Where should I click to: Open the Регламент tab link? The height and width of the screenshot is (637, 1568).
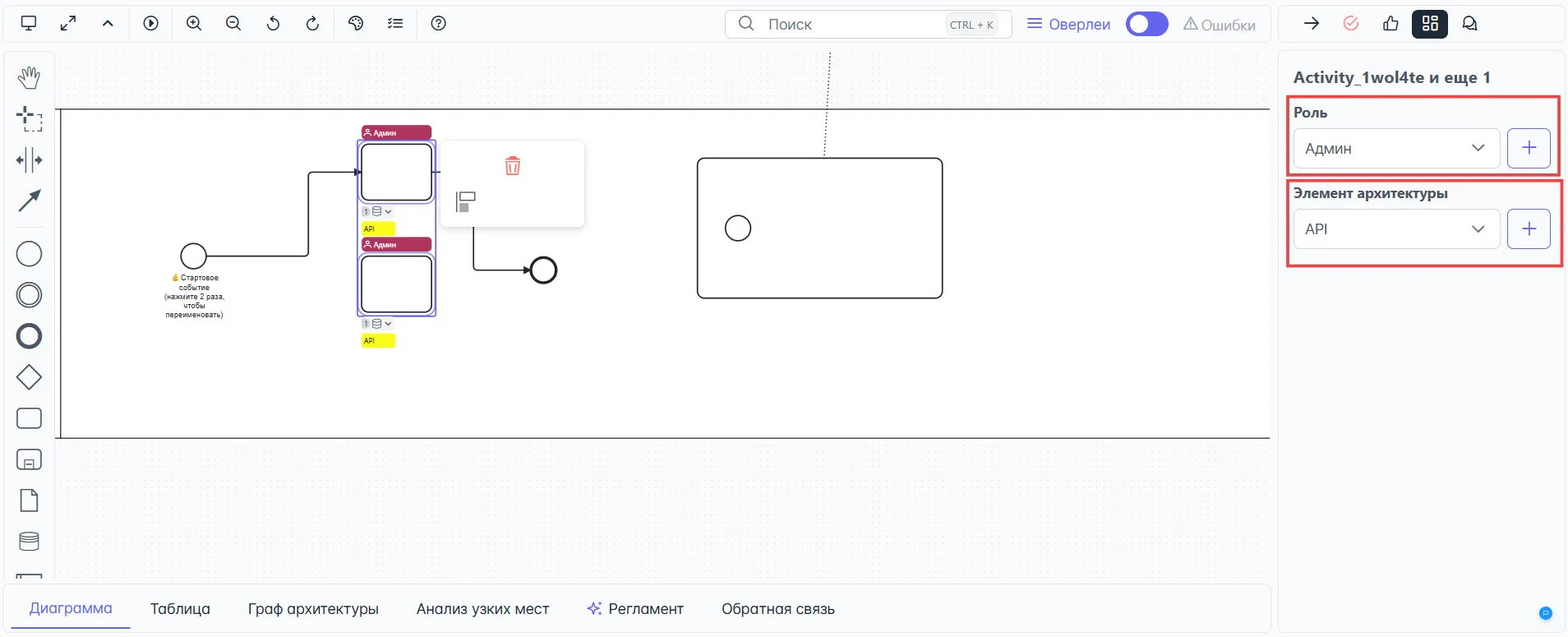tap(635, 609)
